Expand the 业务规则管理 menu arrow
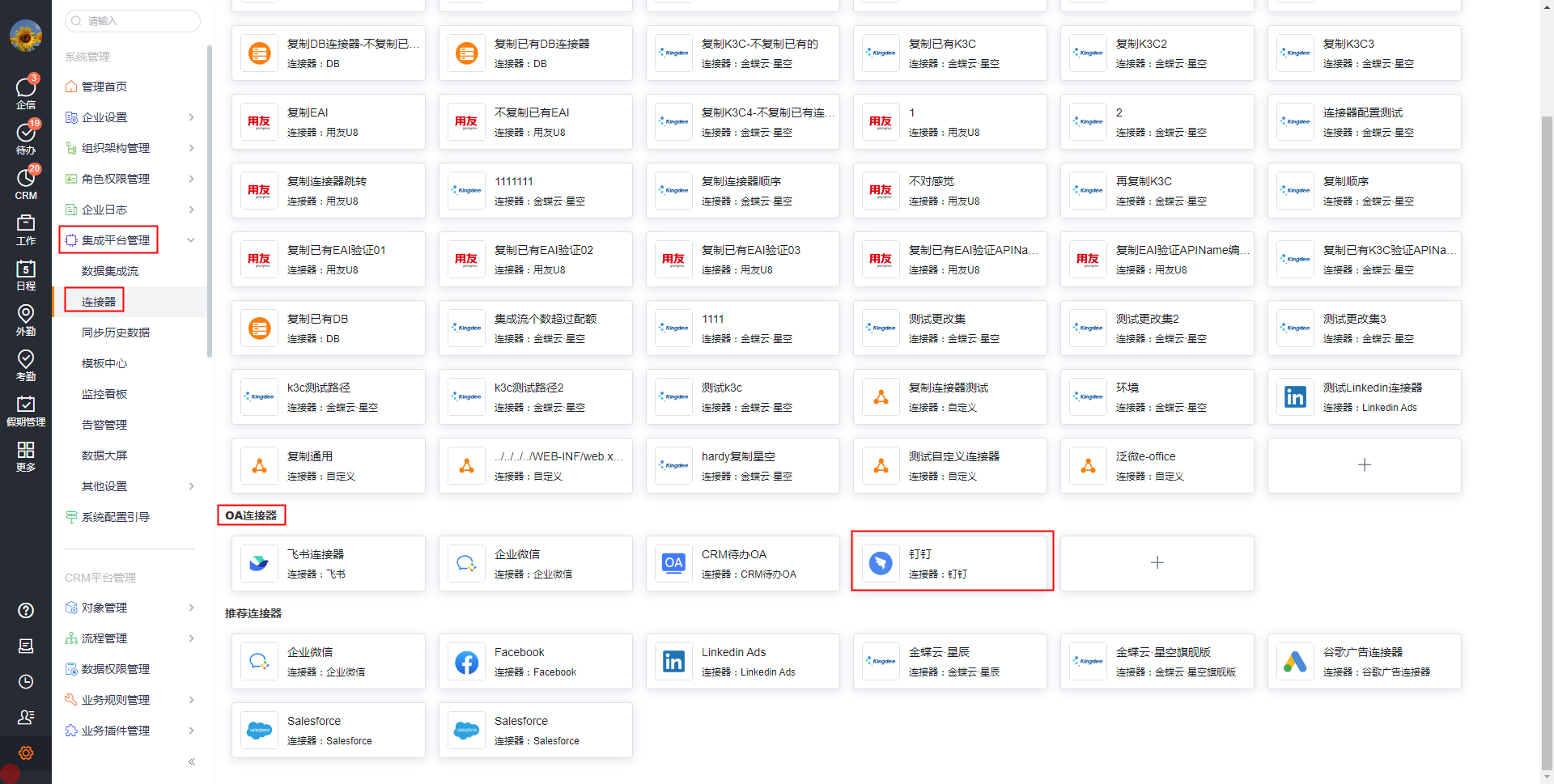The width and height of the screenshot is (1554, 784). click(191, 700)
